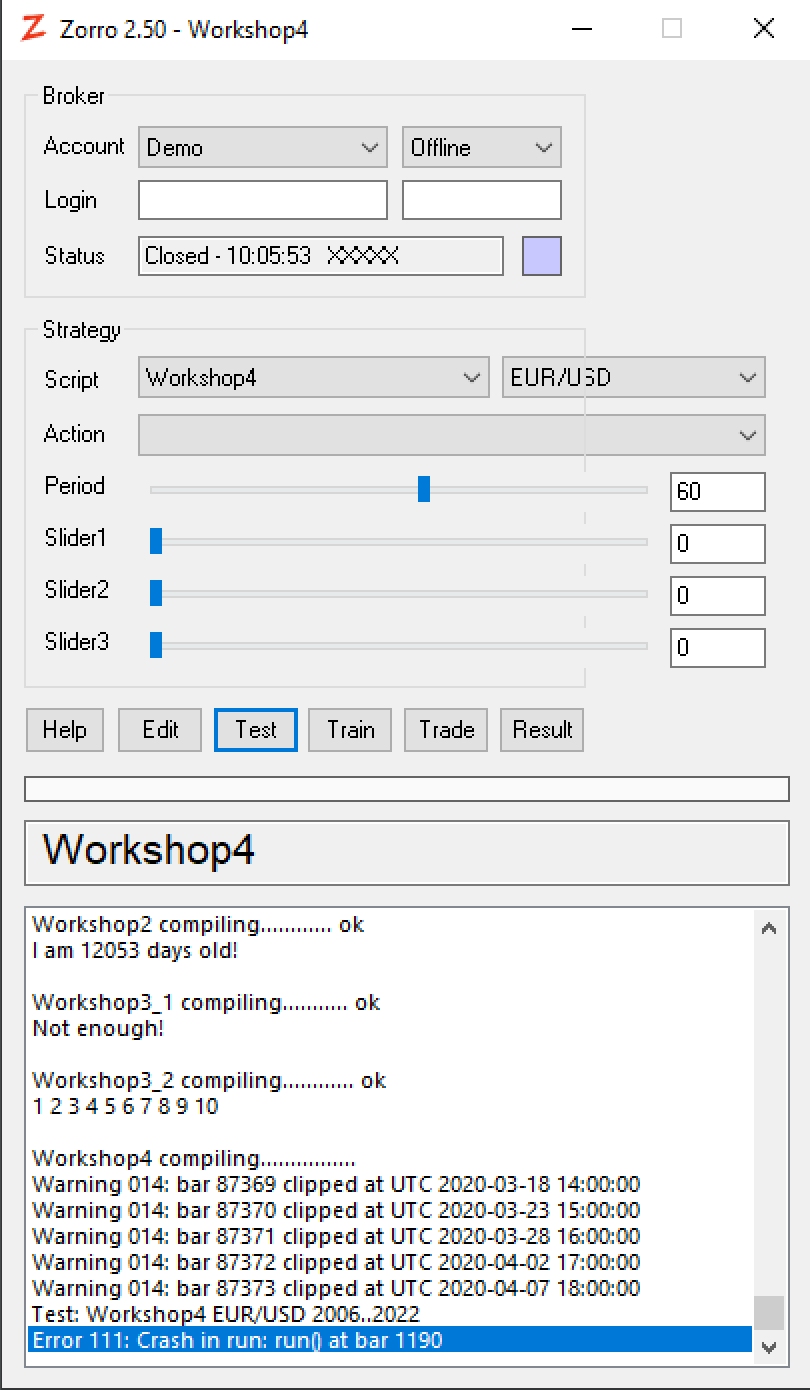
Task: Click the lavender status color square
Action: tap(541, 256)
